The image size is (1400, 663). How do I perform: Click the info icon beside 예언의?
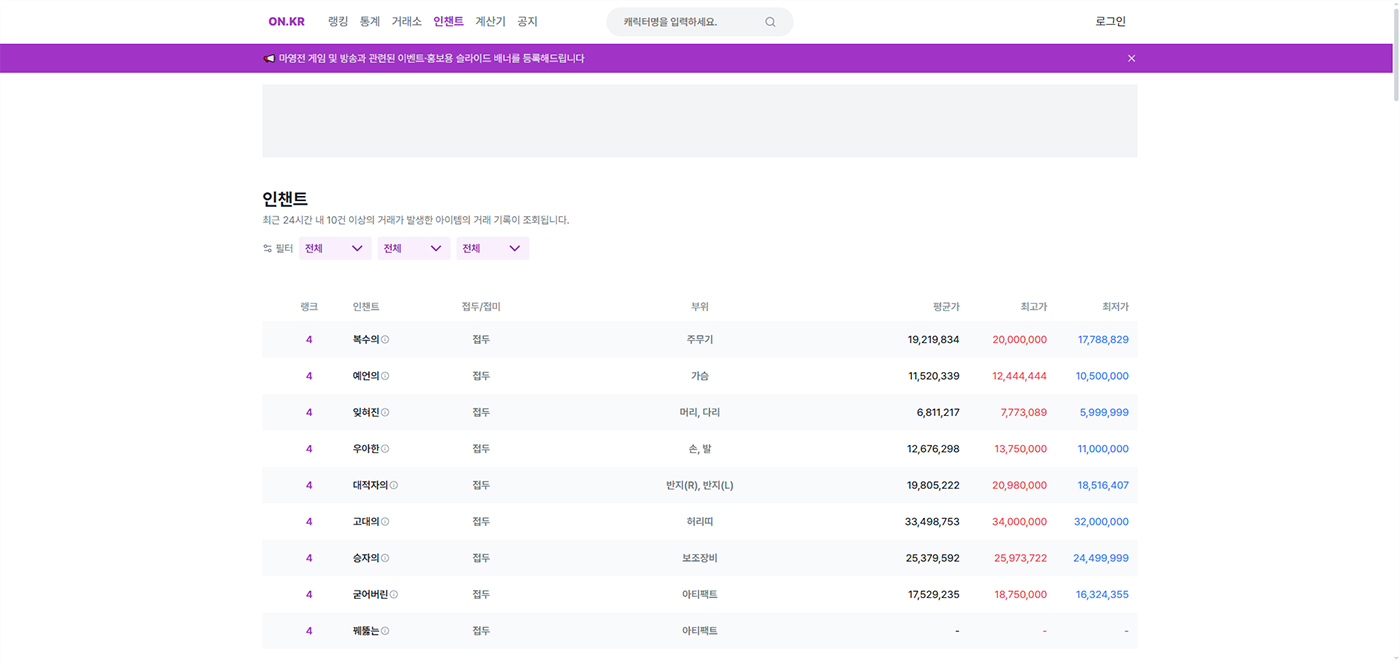click(385, 376)
